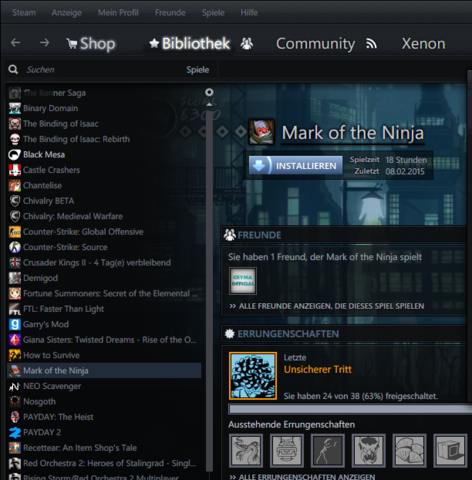Select Chivalry BETA in the list
472x480 pixels.
click(x=104, y=201)
